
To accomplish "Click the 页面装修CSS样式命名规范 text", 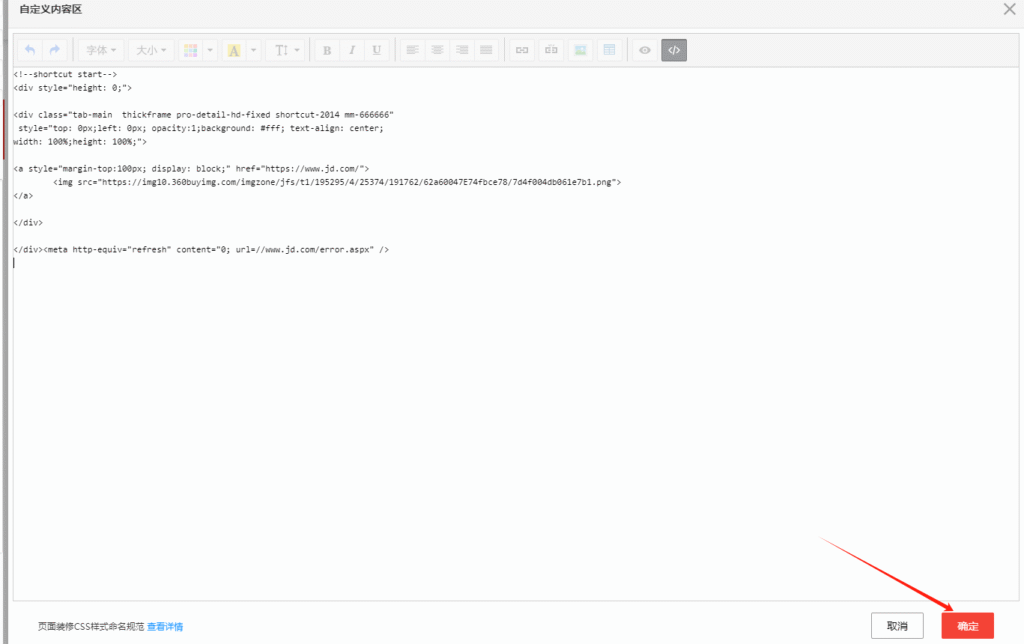I will tap(91, 626).
